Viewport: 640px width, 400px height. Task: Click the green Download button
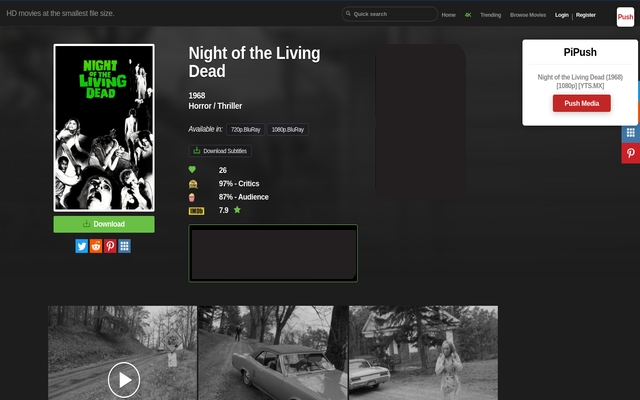click(104, 224)
